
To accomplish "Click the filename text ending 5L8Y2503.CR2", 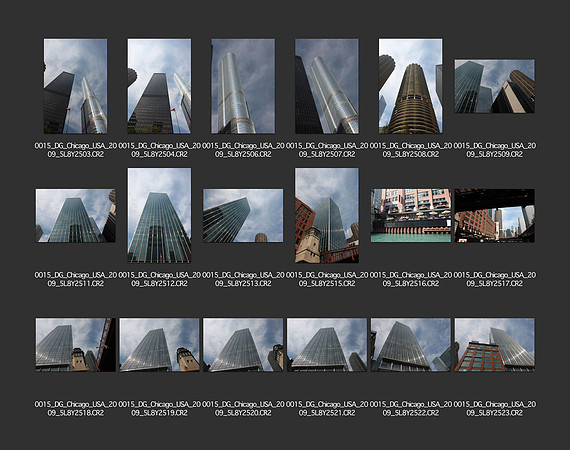I will point(76,150).
